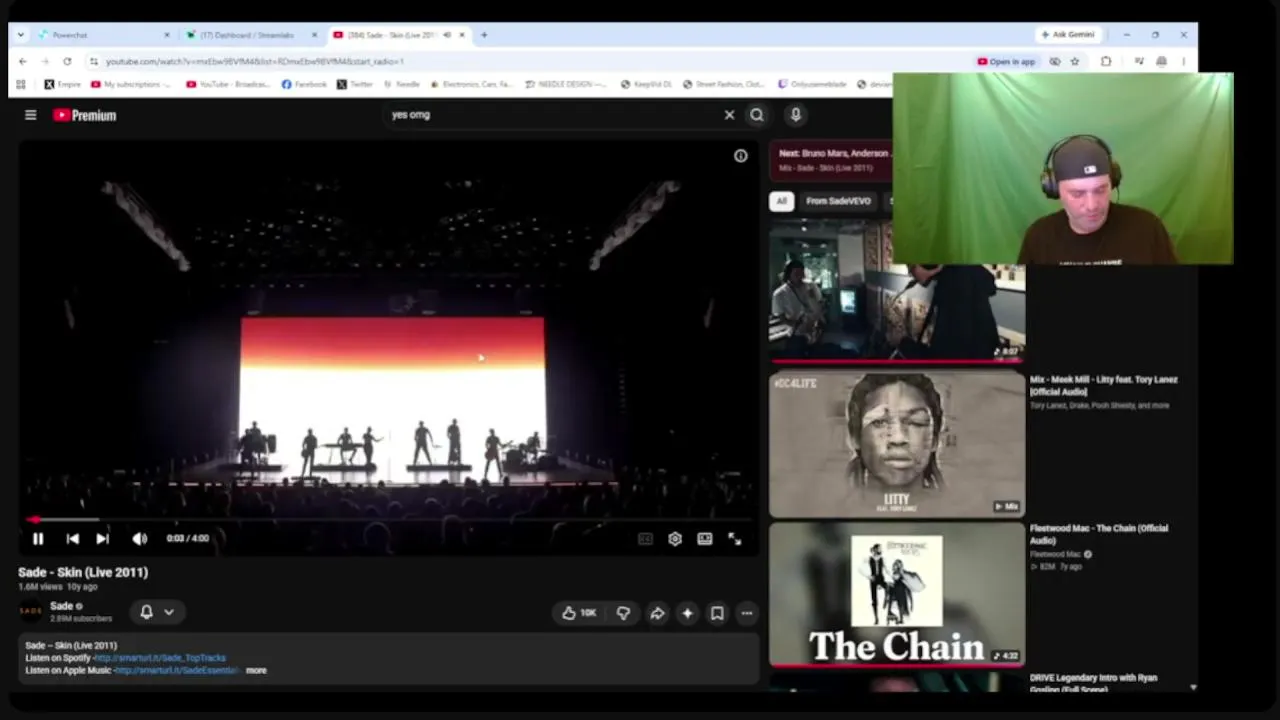
Task: Open the browser extensions puzzle icon
Action: click(x=1106, y=61)
